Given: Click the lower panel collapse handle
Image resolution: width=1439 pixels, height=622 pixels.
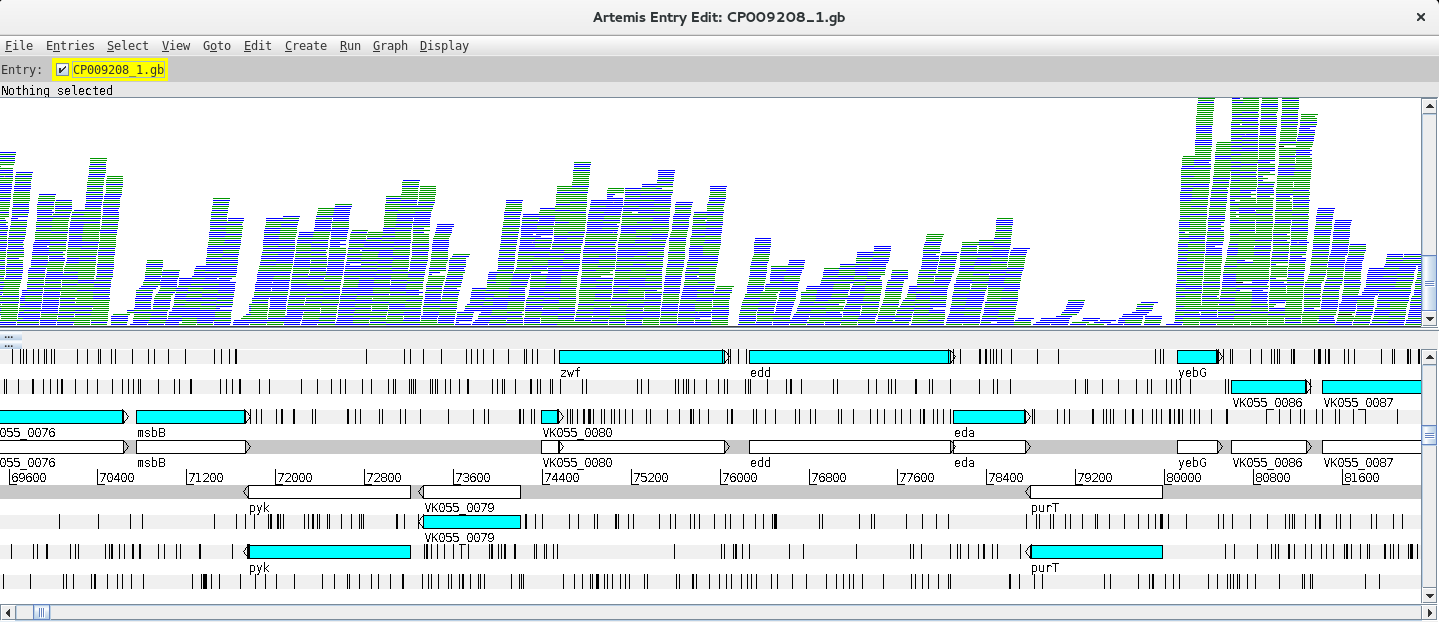Looking at the screenshot, I should (x=8, y=346).
